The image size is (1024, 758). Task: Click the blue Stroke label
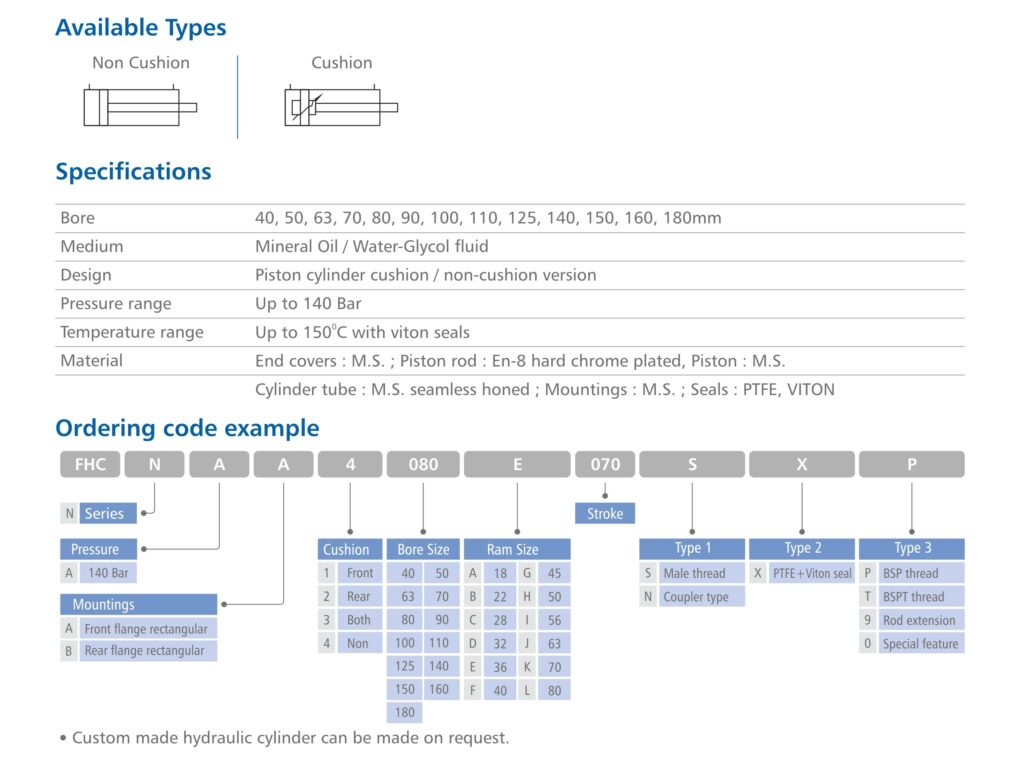point(605,513)
